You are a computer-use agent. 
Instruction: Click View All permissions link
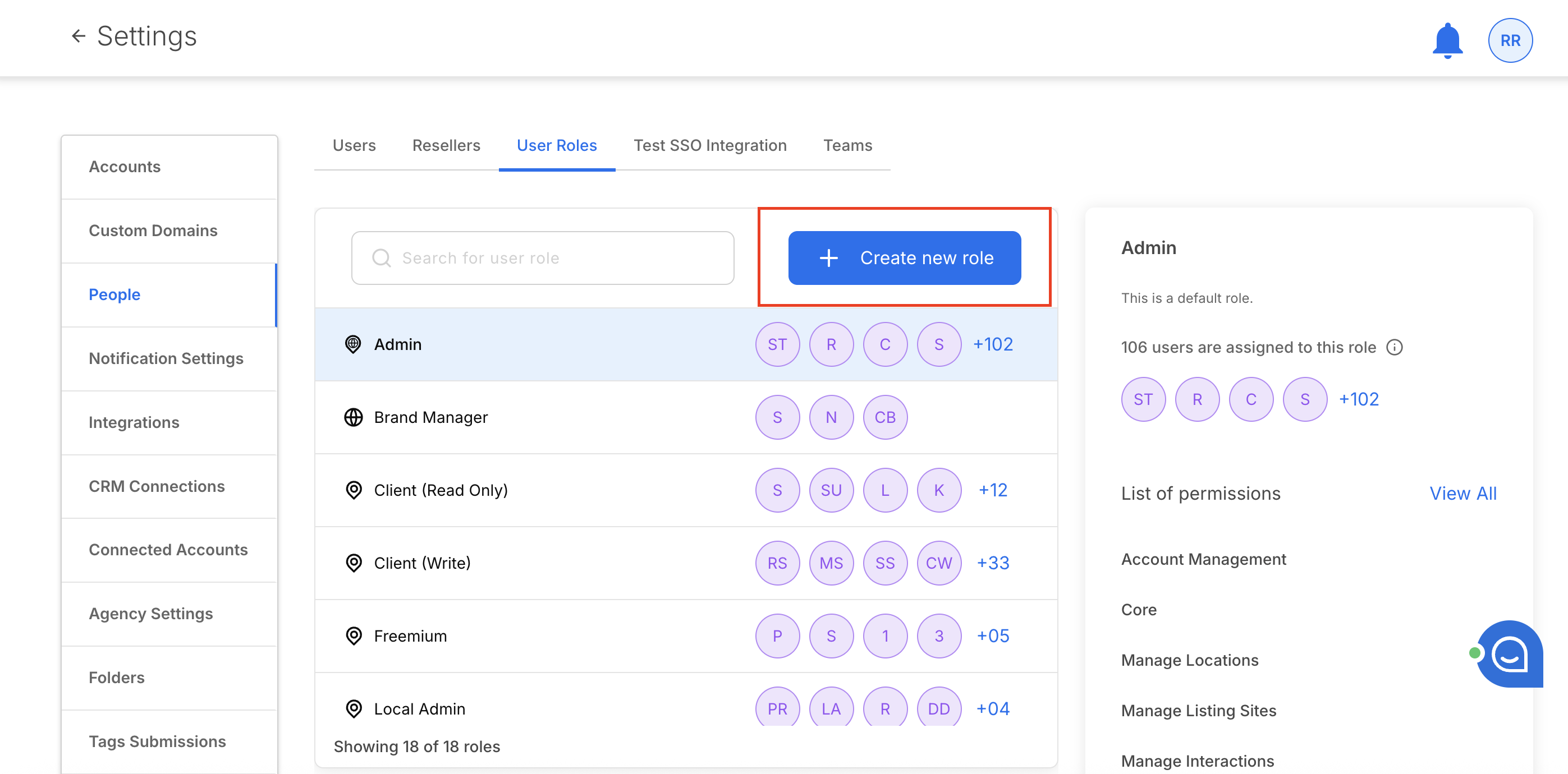pos(1462,494)
